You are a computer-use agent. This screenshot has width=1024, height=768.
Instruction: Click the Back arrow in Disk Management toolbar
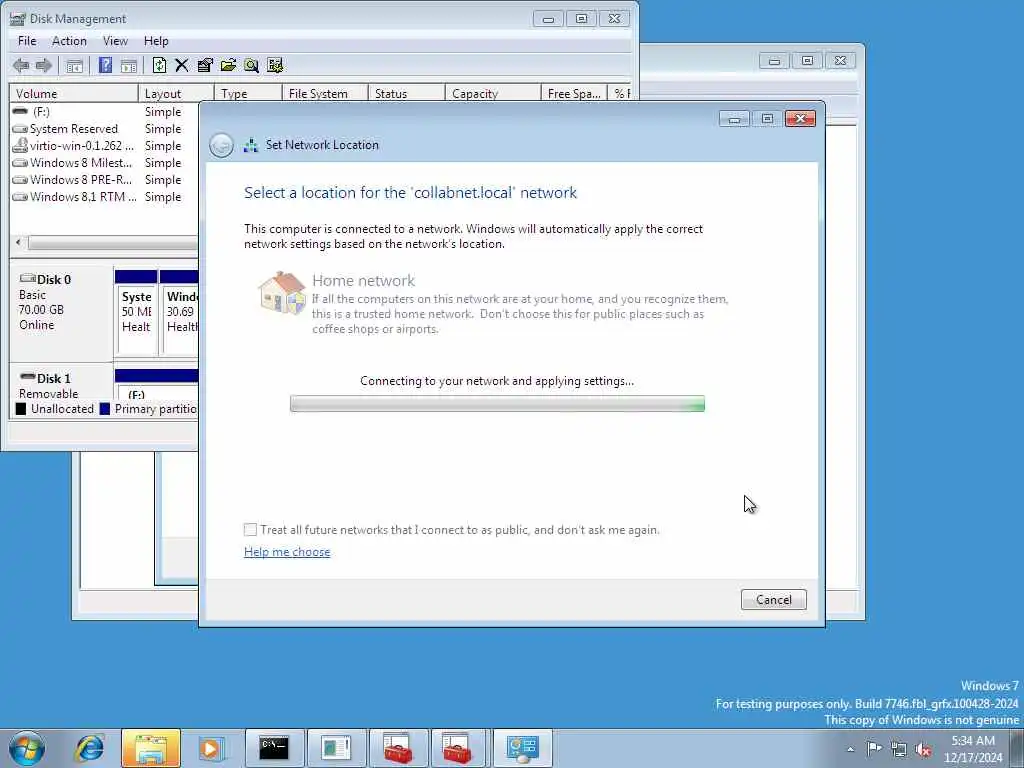coord(21,65)
